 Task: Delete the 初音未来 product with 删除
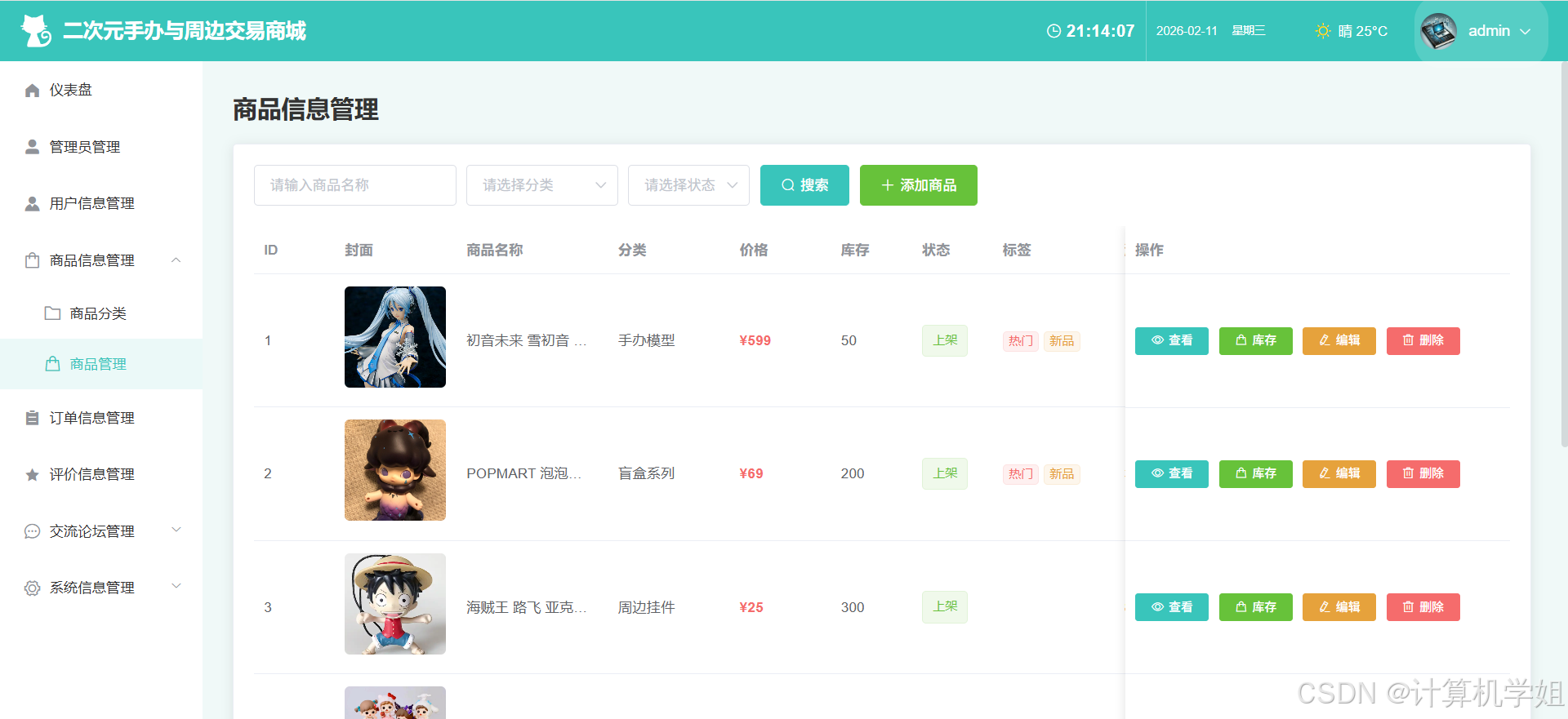pos(1423,340)
